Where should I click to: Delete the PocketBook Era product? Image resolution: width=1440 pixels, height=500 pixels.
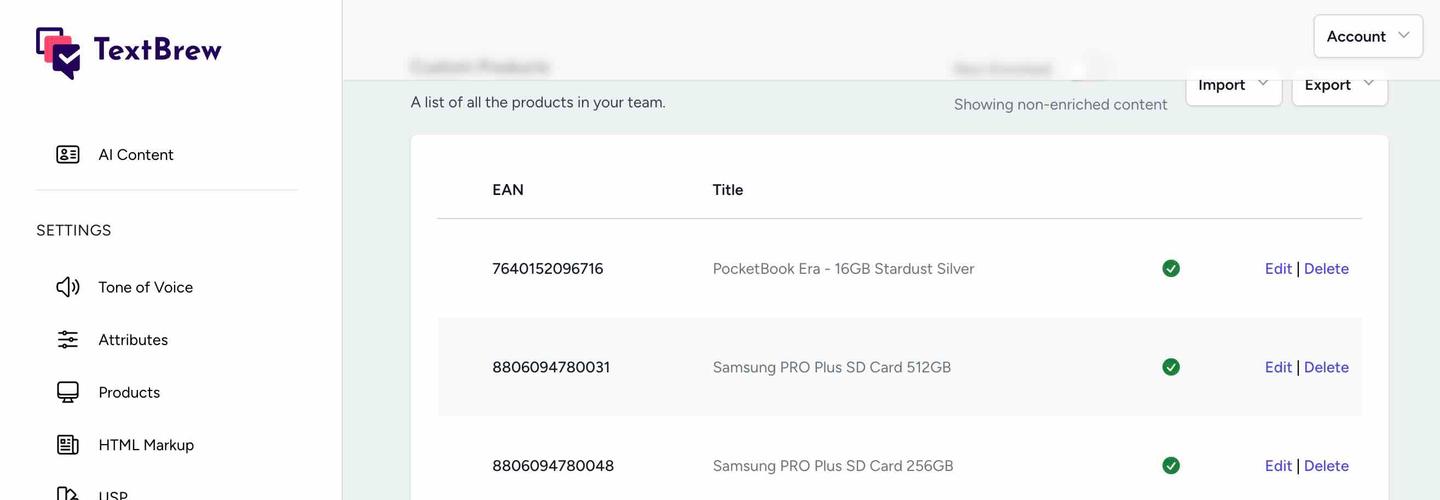(1326, 269)
